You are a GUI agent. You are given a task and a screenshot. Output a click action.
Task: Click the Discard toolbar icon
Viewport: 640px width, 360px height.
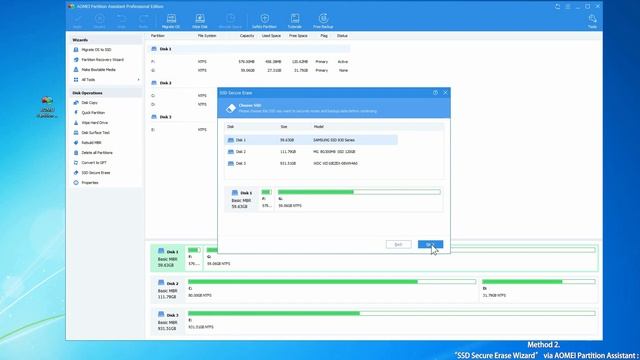click(x=100, y=21)
